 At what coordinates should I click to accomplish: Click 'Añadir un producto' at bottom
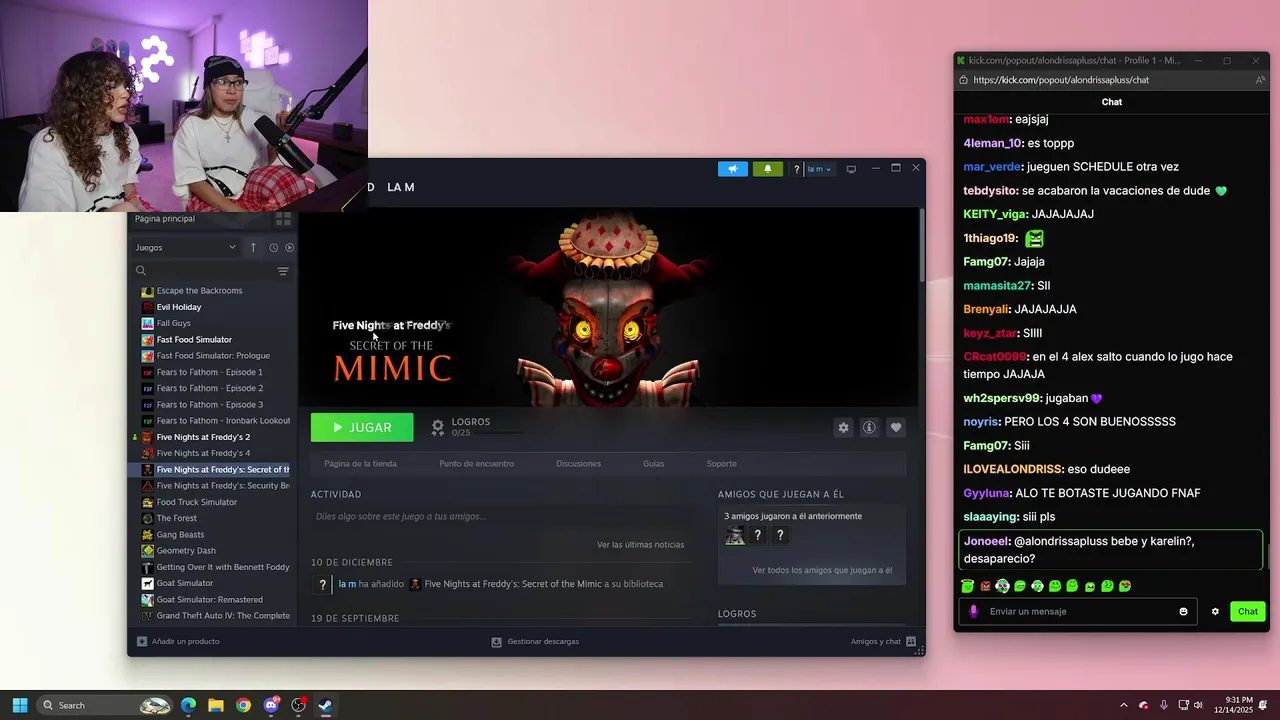[x=178, y=642]
